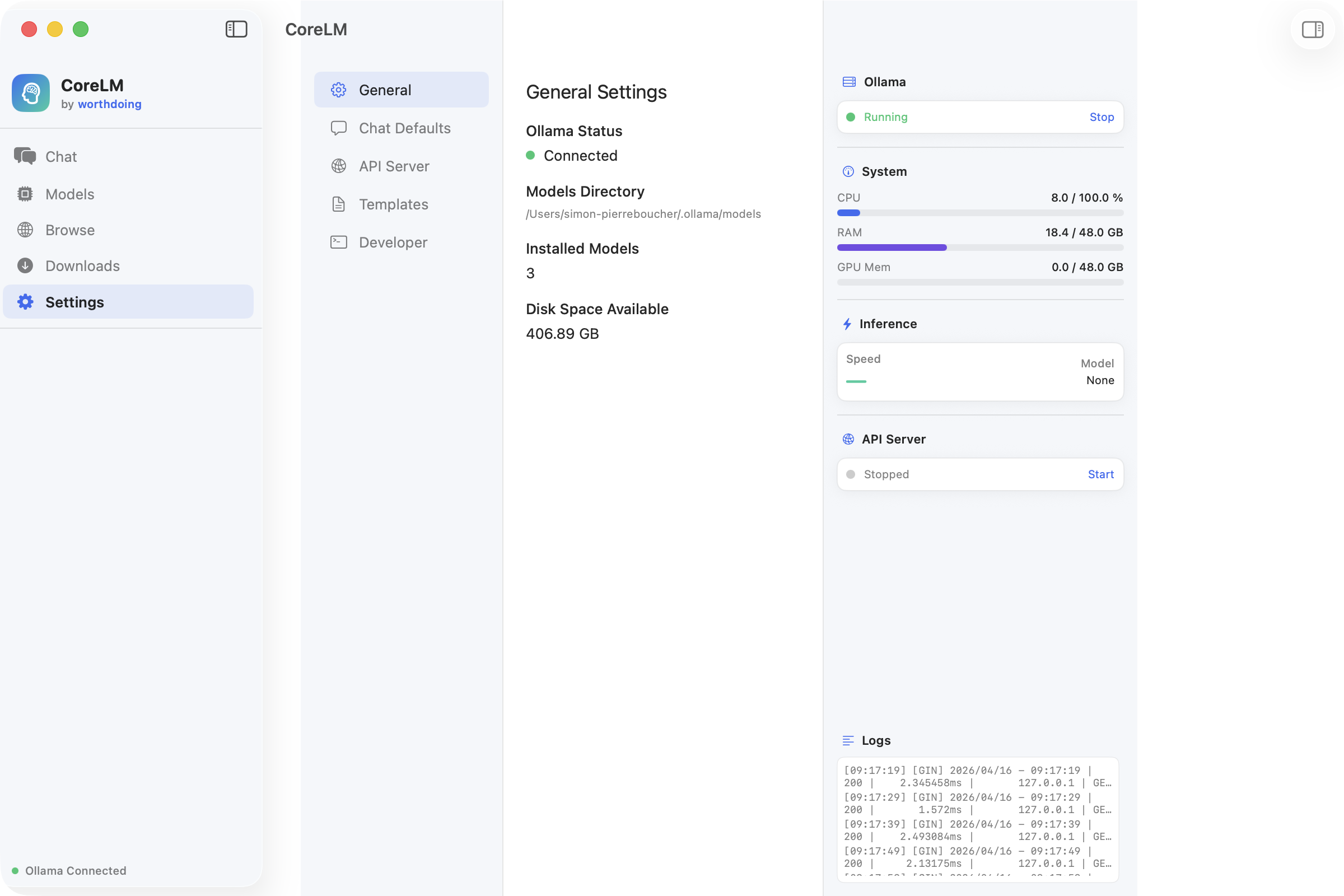The height and width of the screenshot is (896, 1344).
Task: Open the API Server settings tab
Action: (394, 166)
